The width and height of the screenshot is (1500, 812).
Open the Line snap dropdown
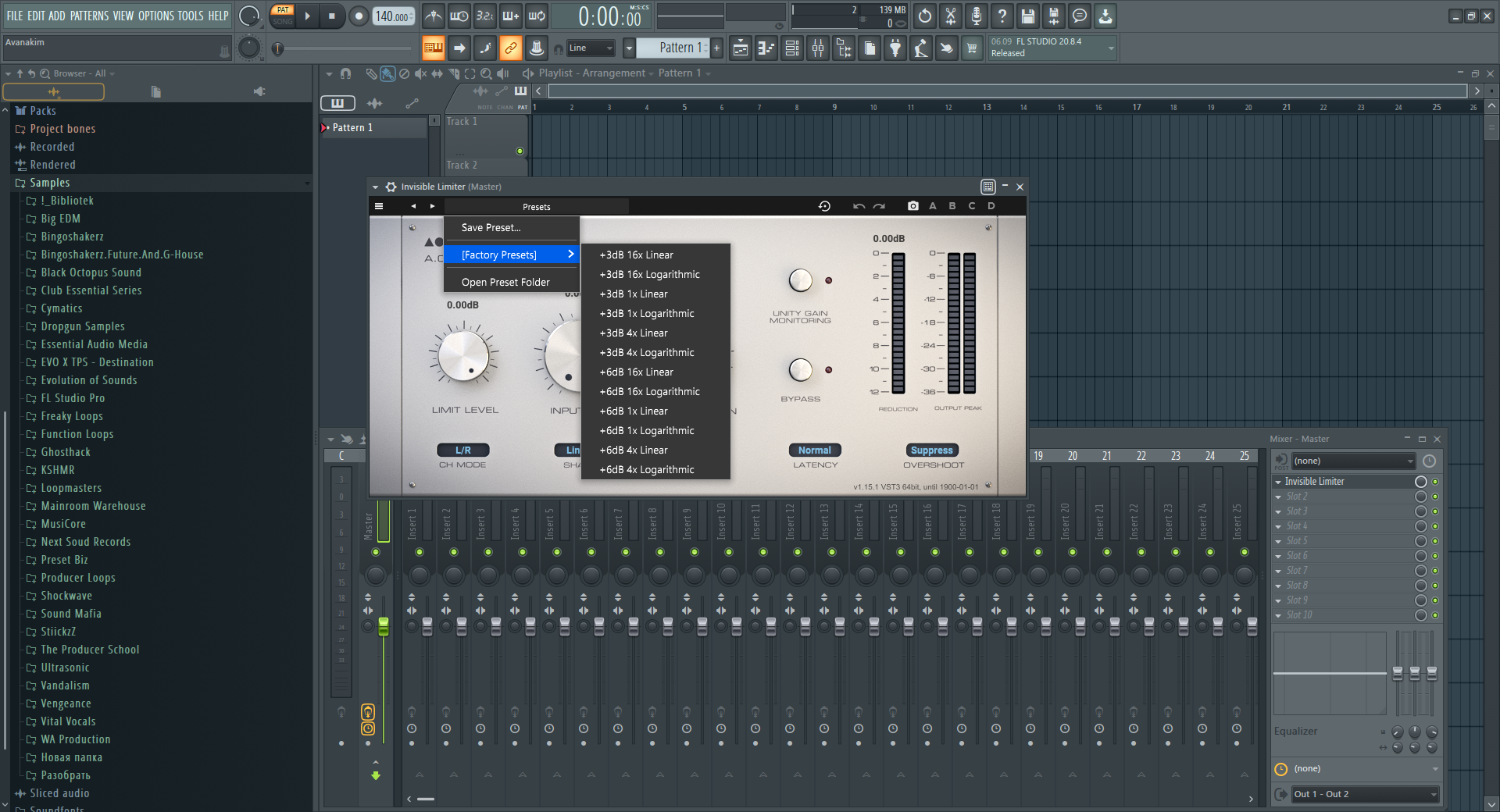[x=591, y=48]
